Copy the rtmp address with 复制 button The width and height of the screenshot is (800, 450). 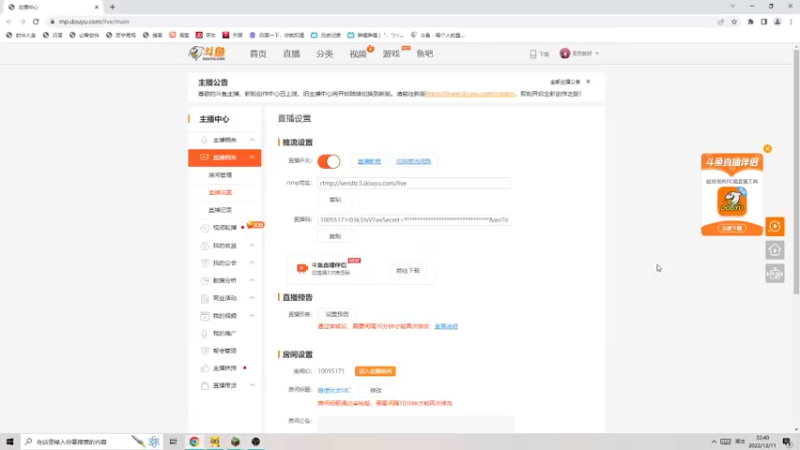click(x=335, y=199)
